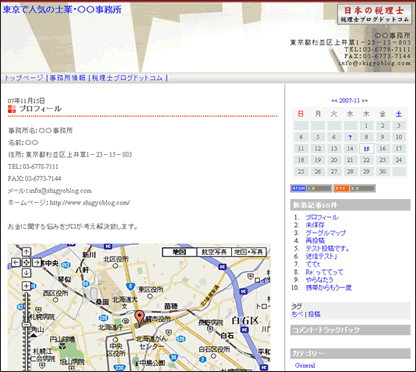Go to next month in calendar
The width and height of the screenshot is (416, 372).
pos(365,100)
